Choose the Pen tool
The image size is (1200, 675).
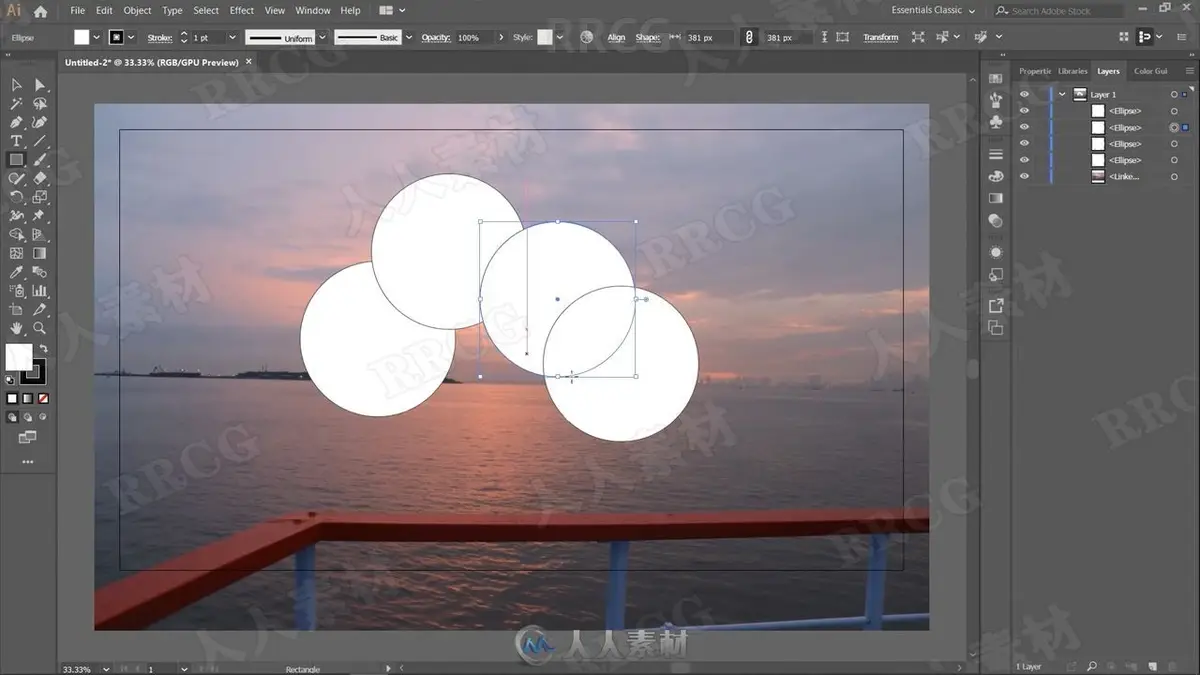click(16, 122)
